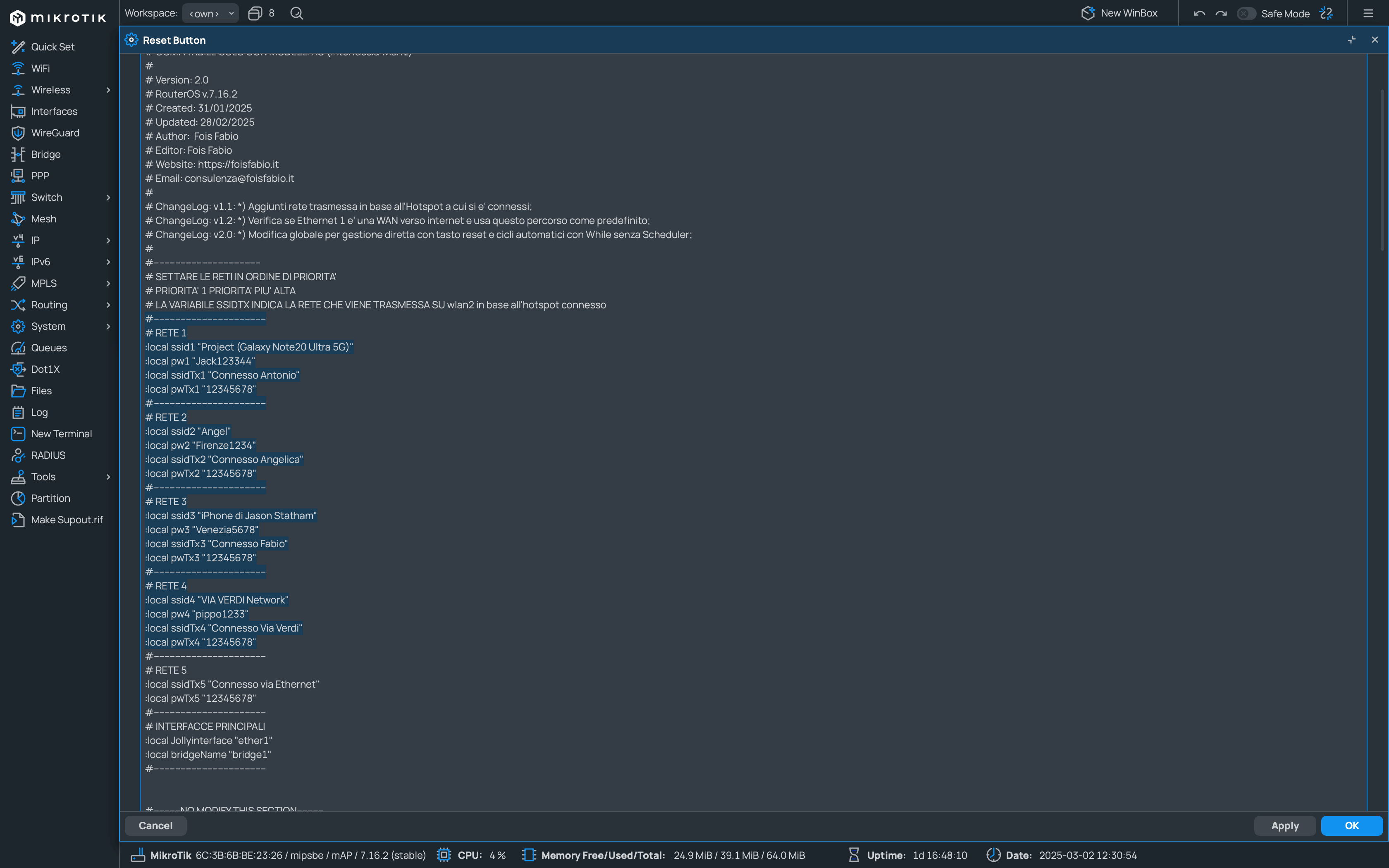Click the search icon in toolbar
The image size is (1389, 868).
click(296, 13)
